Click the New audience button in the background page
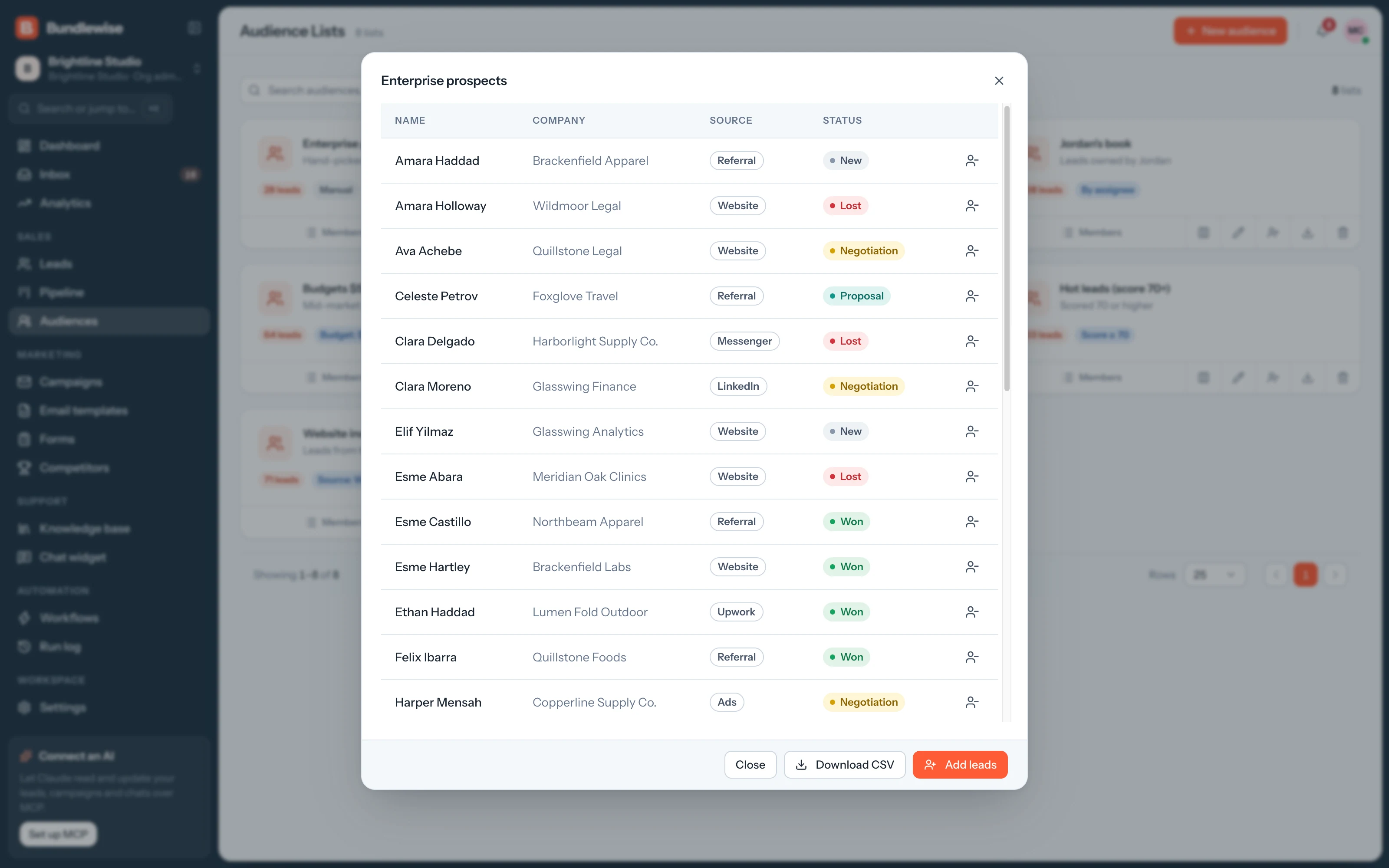The height and width of the screenshot is (868, 1389). pyautogui.click(x=1230, y=31)
